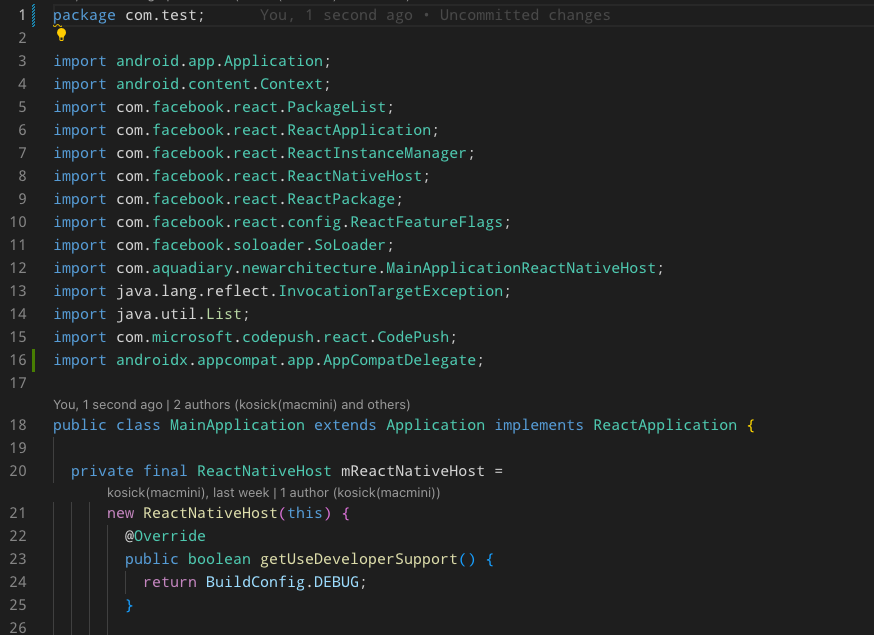The height and width of the screenshot is (635, 874).
Task: Click 'boolean' return type on line 23
Action: [x=219, y=559]
